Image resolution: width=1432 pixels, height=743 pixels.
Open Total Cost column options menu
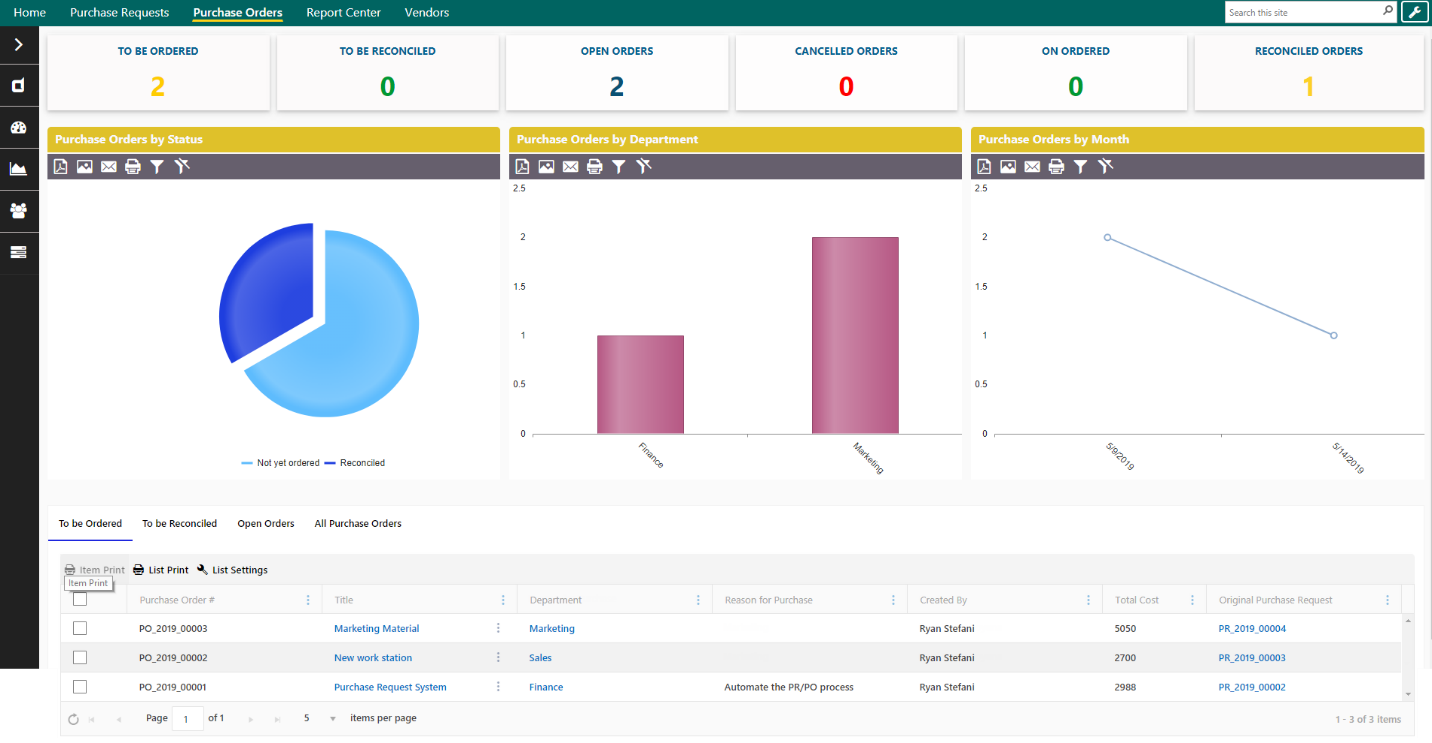[x=1192, y=600]
